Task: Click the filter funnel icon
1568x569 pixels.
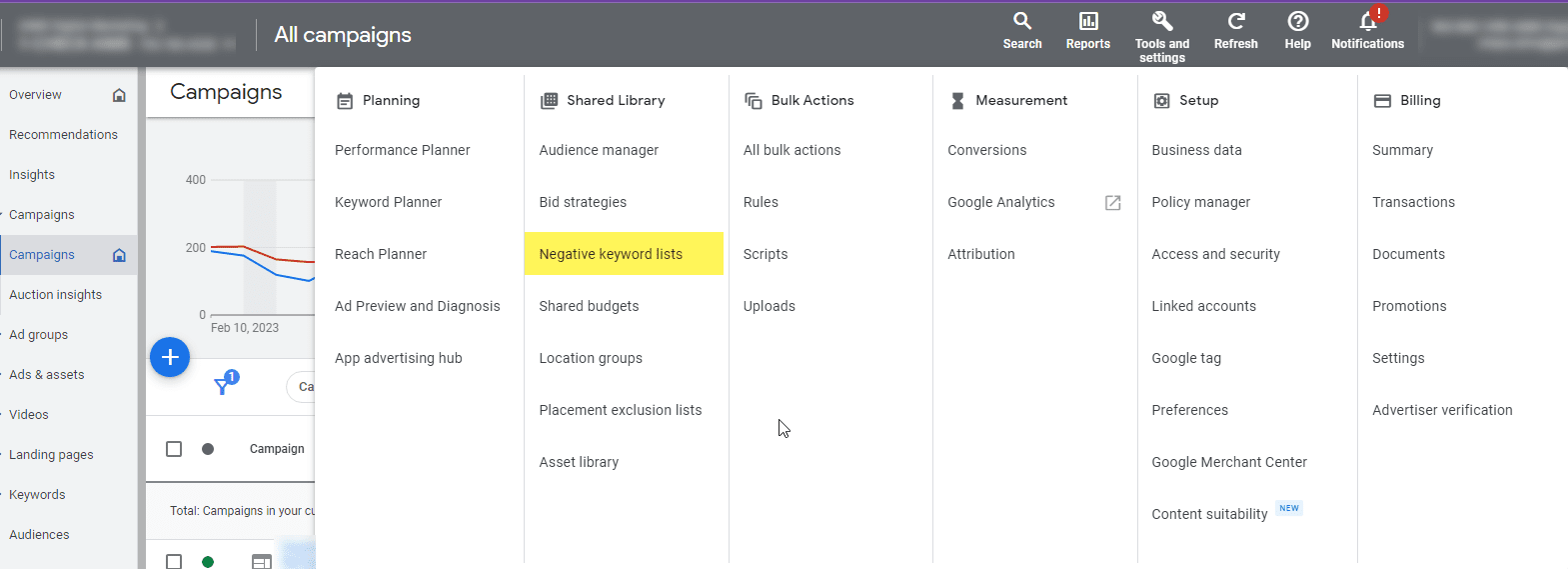Action: pyautogui.click(x=222, y=386)
